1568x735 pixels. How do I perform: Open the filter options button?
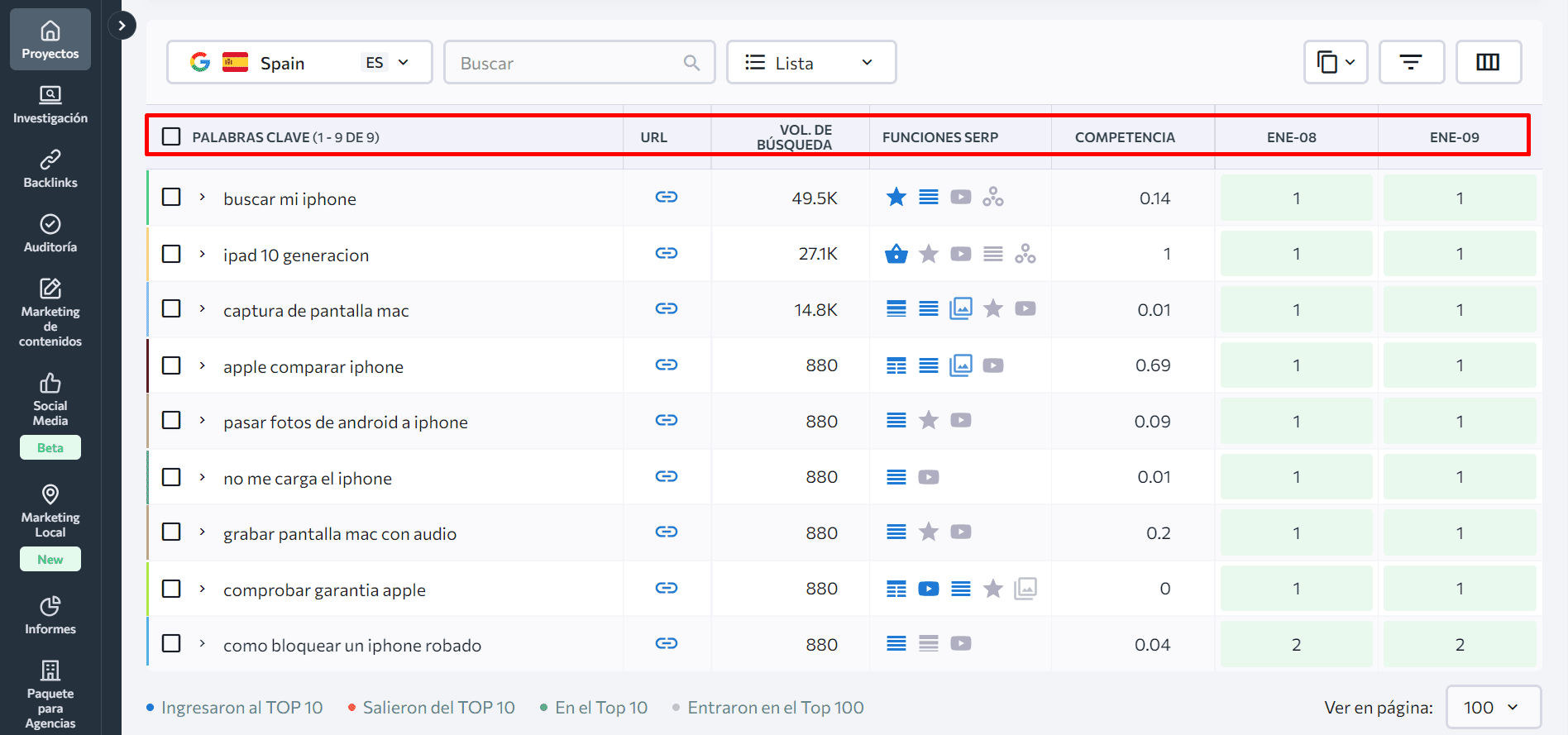pyautogui.click(x=1411, y=62)
